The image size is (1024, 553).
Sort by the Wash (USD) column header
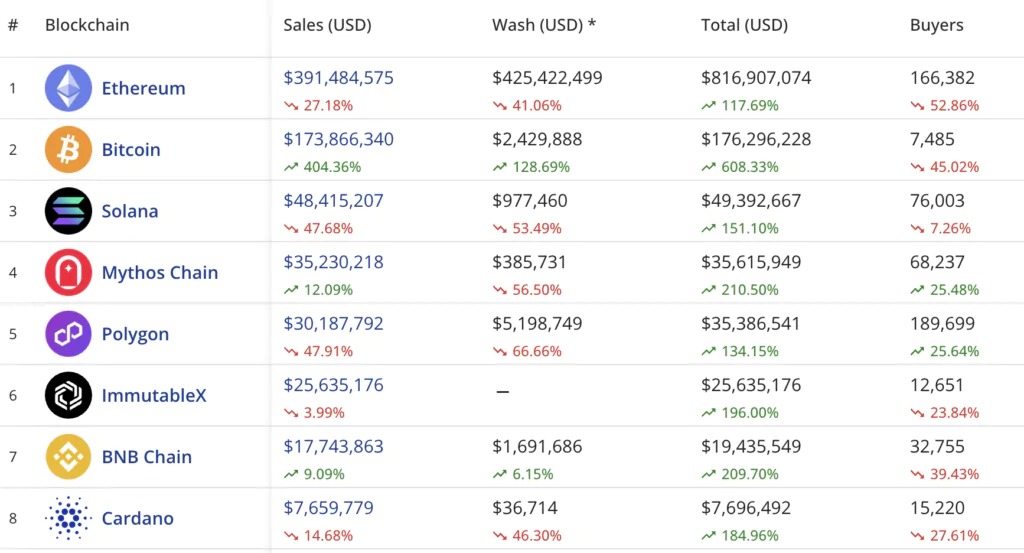[x=544, y=25]
